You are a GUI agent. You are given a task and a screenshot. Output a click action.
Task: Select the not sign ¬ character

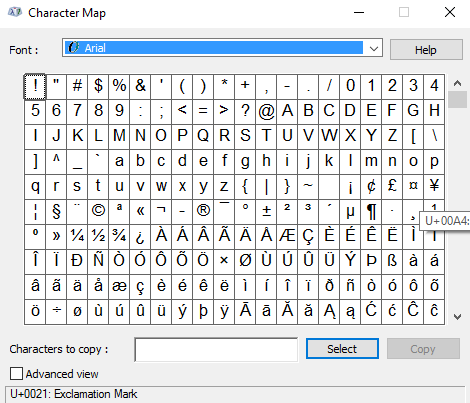click(161, 212)
